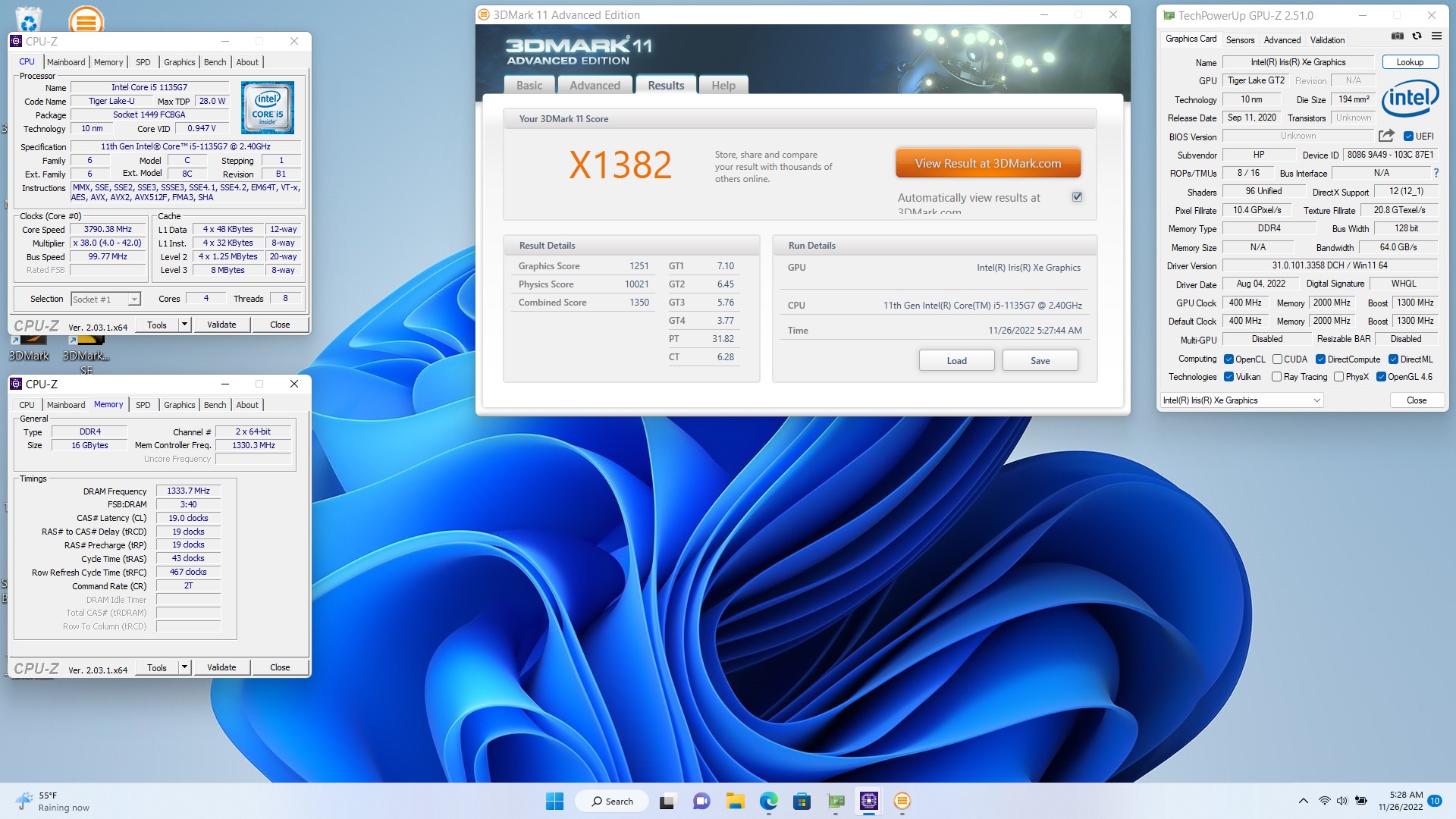The width and height of the screenshot is (1456, 819).
Task: Take a GPU-Z screenshot with camera icon
Action: click(x=1398, y=36)
